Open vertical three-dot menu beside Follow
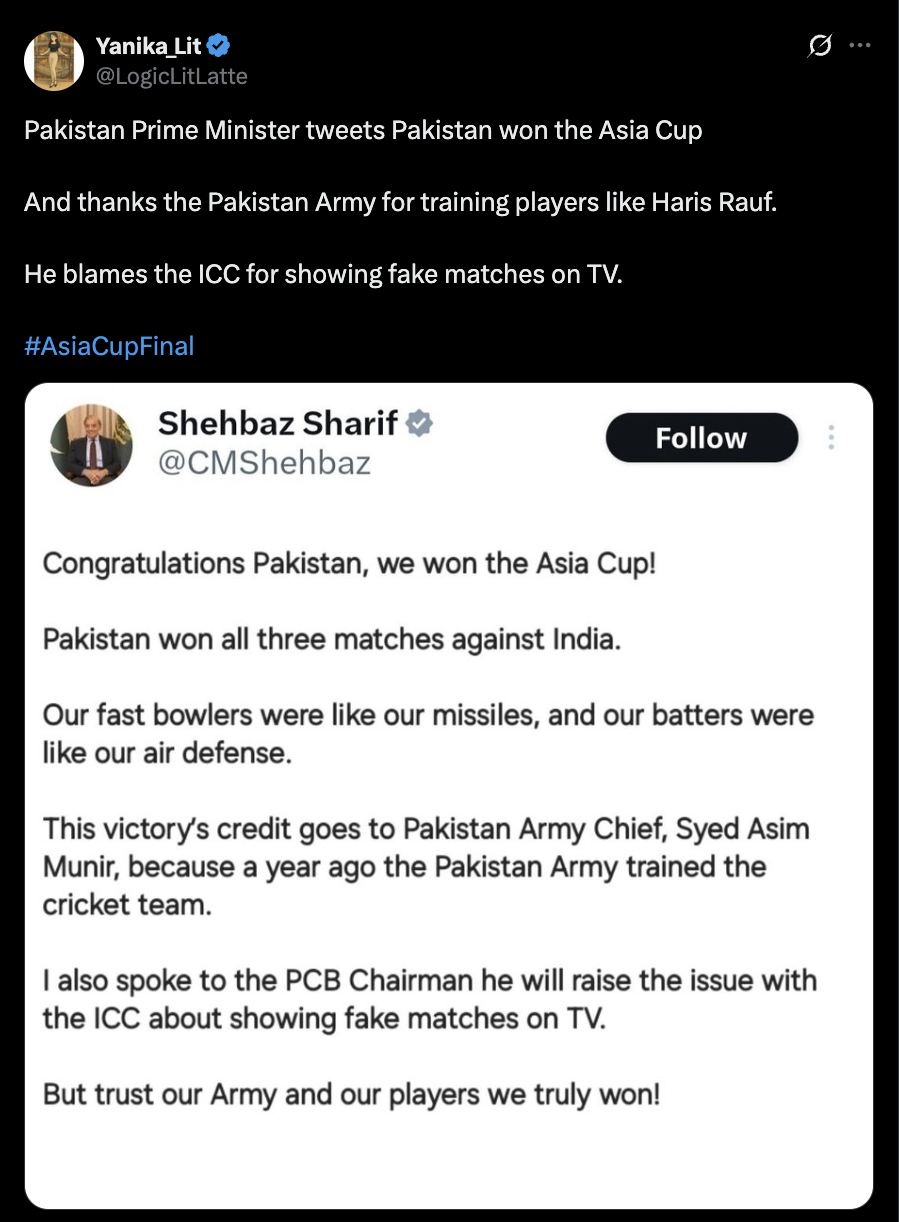 coord(831,437)
